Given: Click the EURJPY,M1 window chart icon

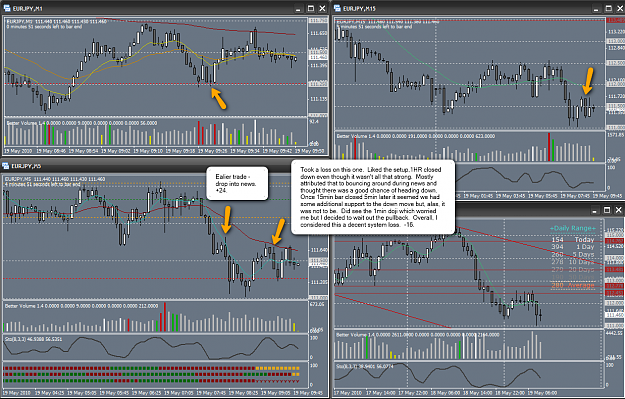Looking at the screenshot, I should (x=6, y=8).
